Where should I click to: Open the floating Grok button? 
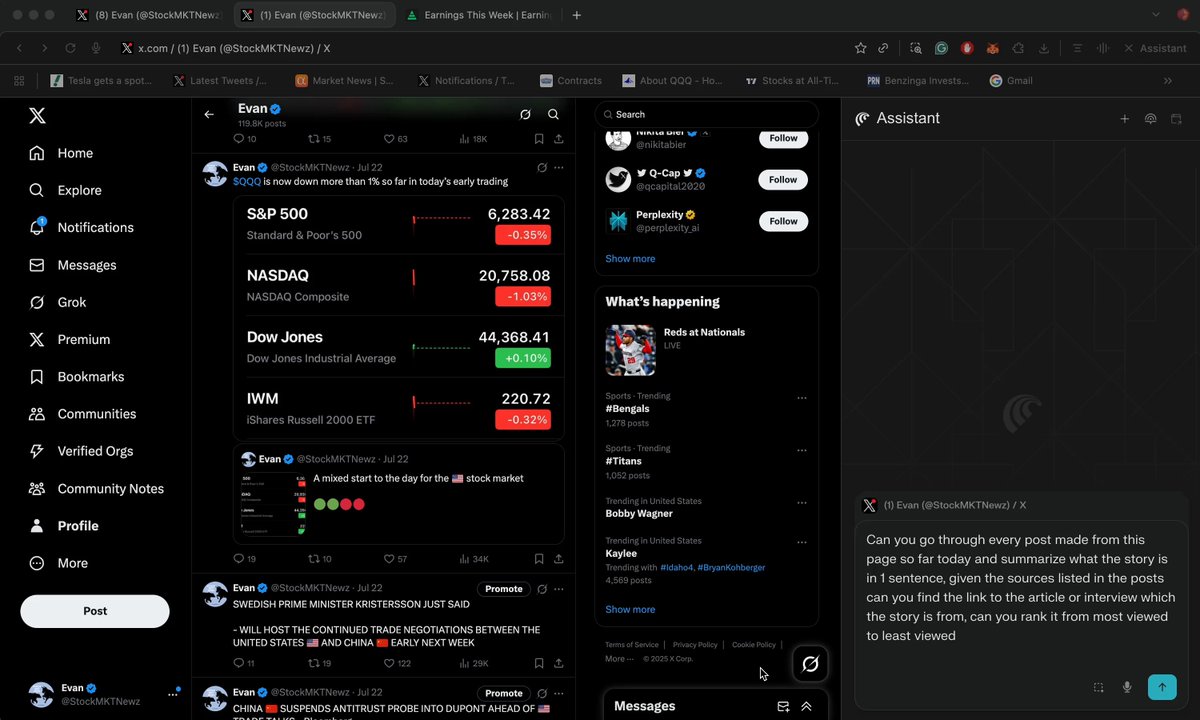pos(810,664)
